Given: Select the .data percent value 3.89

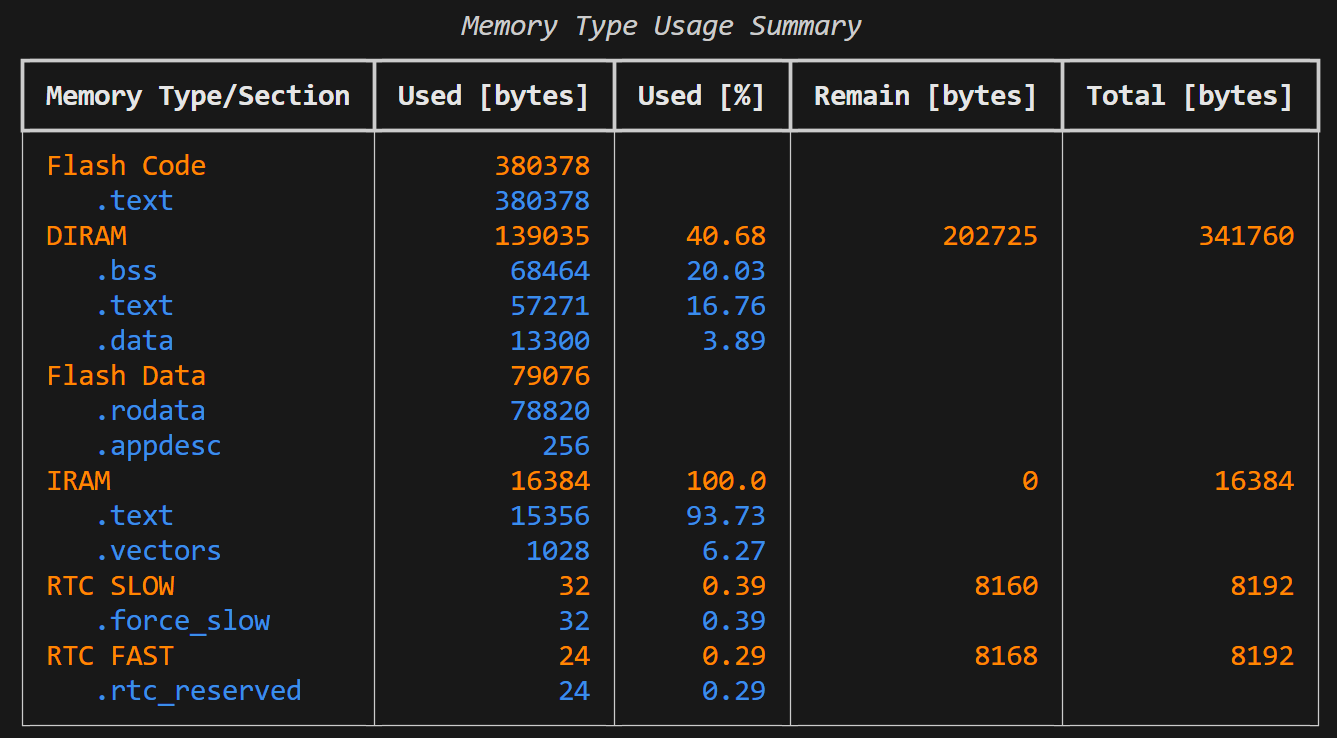Looking at the screenshot, I should click(734, 341).
